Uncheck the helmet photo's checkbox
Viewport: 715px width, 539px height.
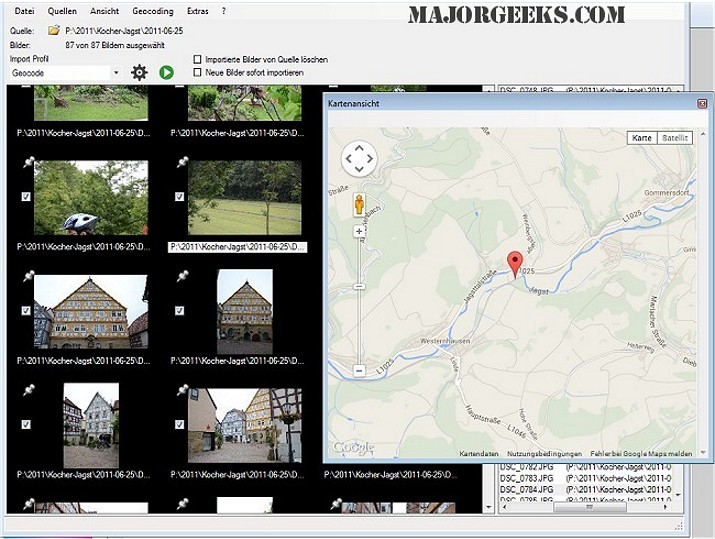pos(26,197)
